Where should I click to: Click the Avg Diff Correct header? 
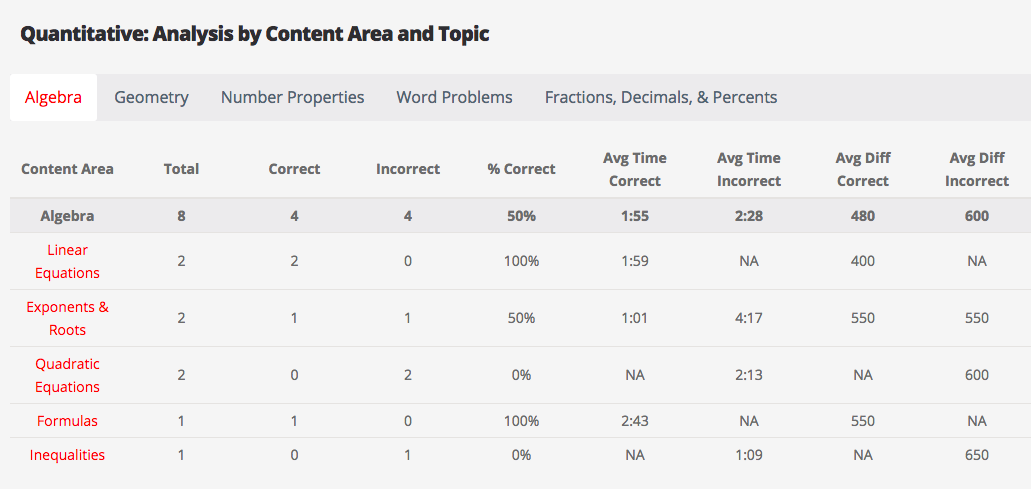(862, 169)
